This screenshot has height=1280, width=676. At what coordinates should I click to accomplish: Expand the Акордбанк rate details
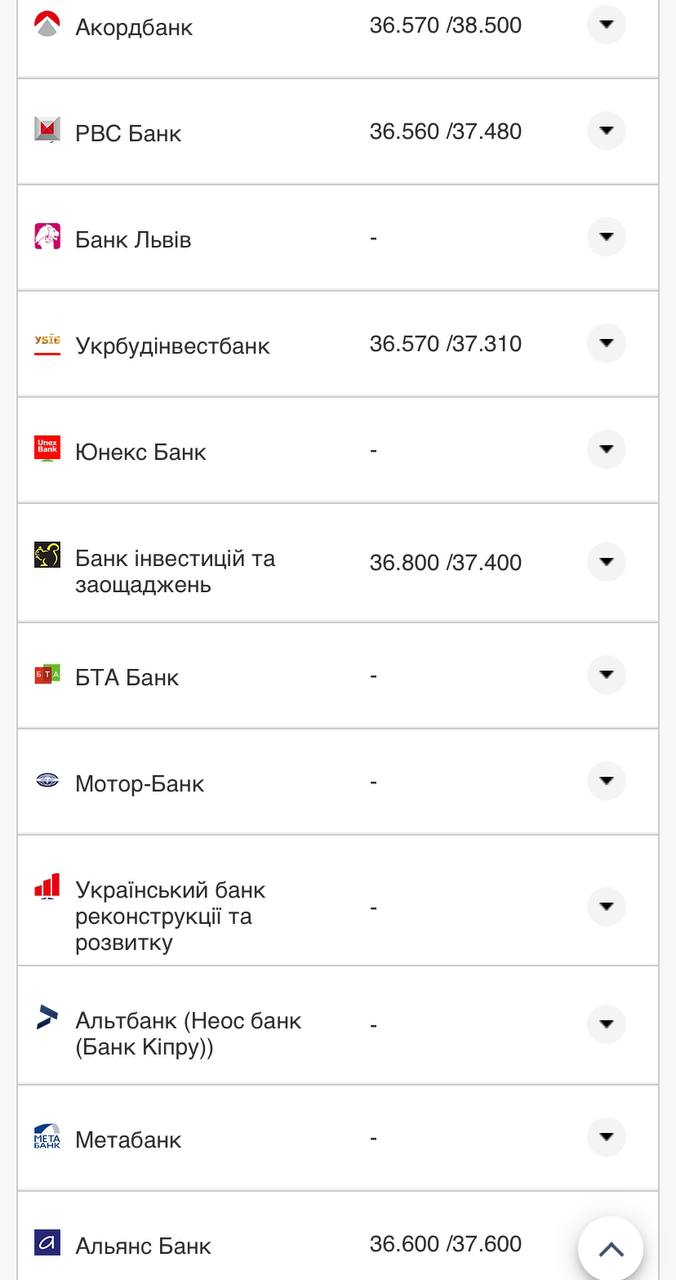(606, 25)
